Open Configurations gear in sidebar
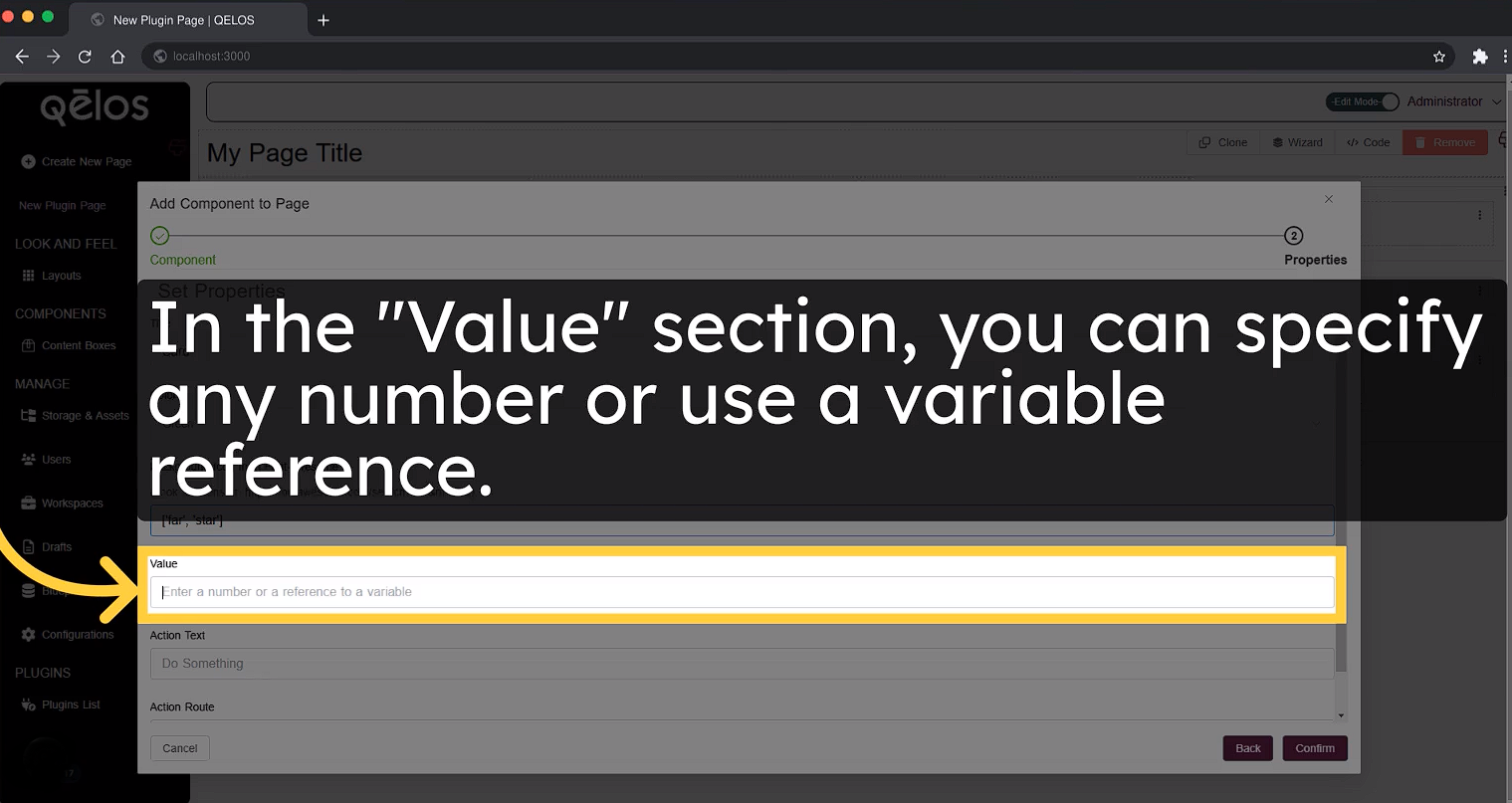Image resolution: width=1512 pixels, height=803 pixels. (x=28, y=635)
